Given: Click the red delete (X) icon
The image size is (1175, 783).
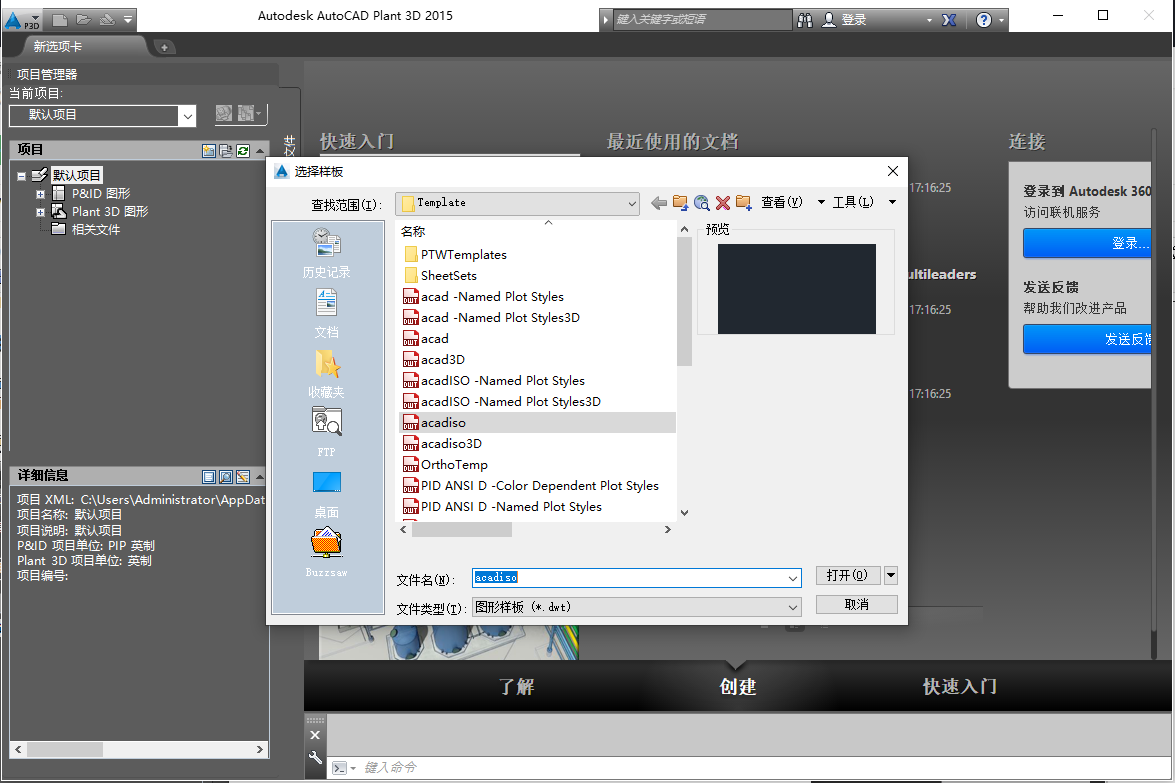Looking at the screenshot, I should (722, 202).
